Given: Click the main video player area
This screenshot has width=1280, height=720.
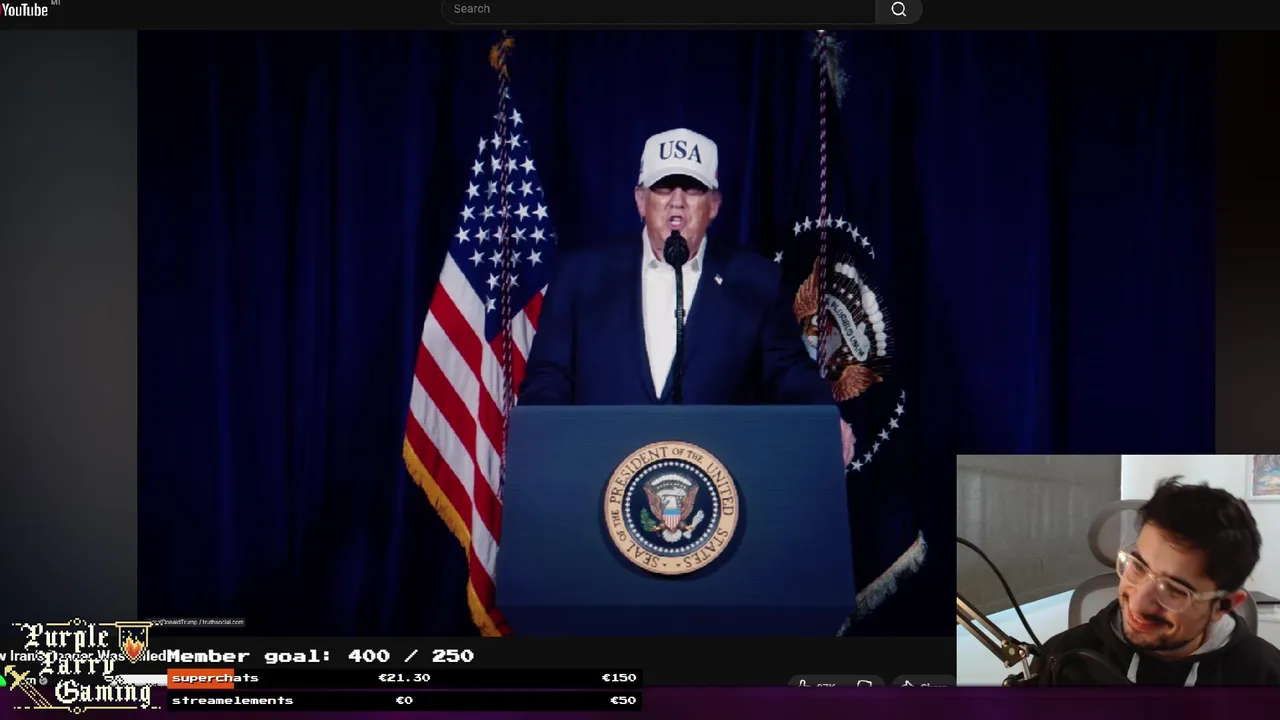Looking at the screenshot, I should pyautogui.click(x=675, y=332).
